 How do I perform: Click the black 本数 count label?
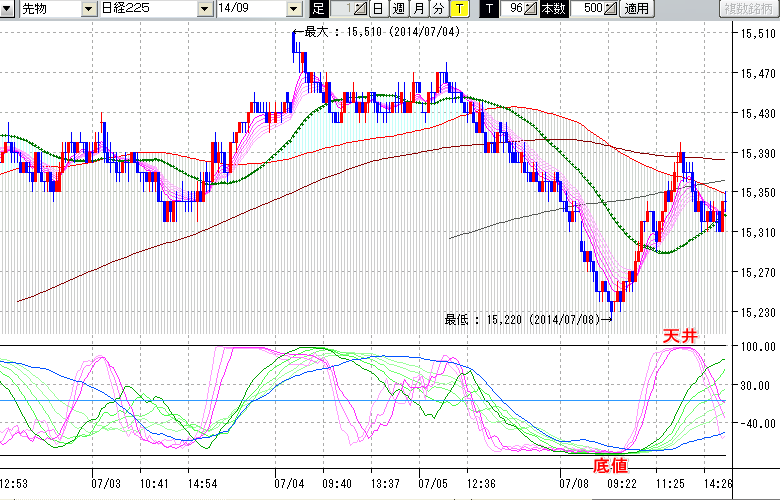553,9
